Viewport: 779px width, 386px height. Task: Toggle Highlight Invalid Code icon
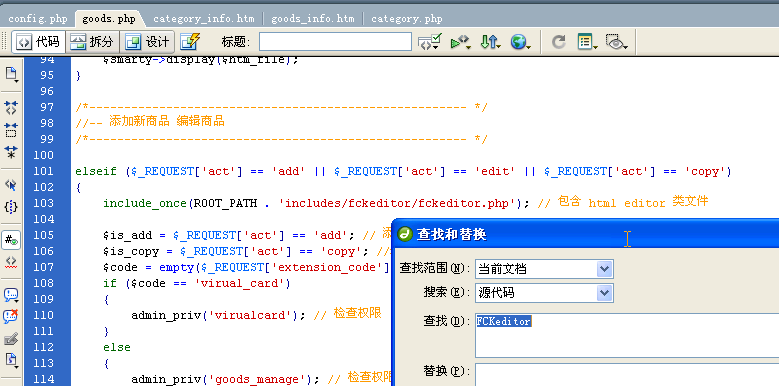[x=11, y=262]
